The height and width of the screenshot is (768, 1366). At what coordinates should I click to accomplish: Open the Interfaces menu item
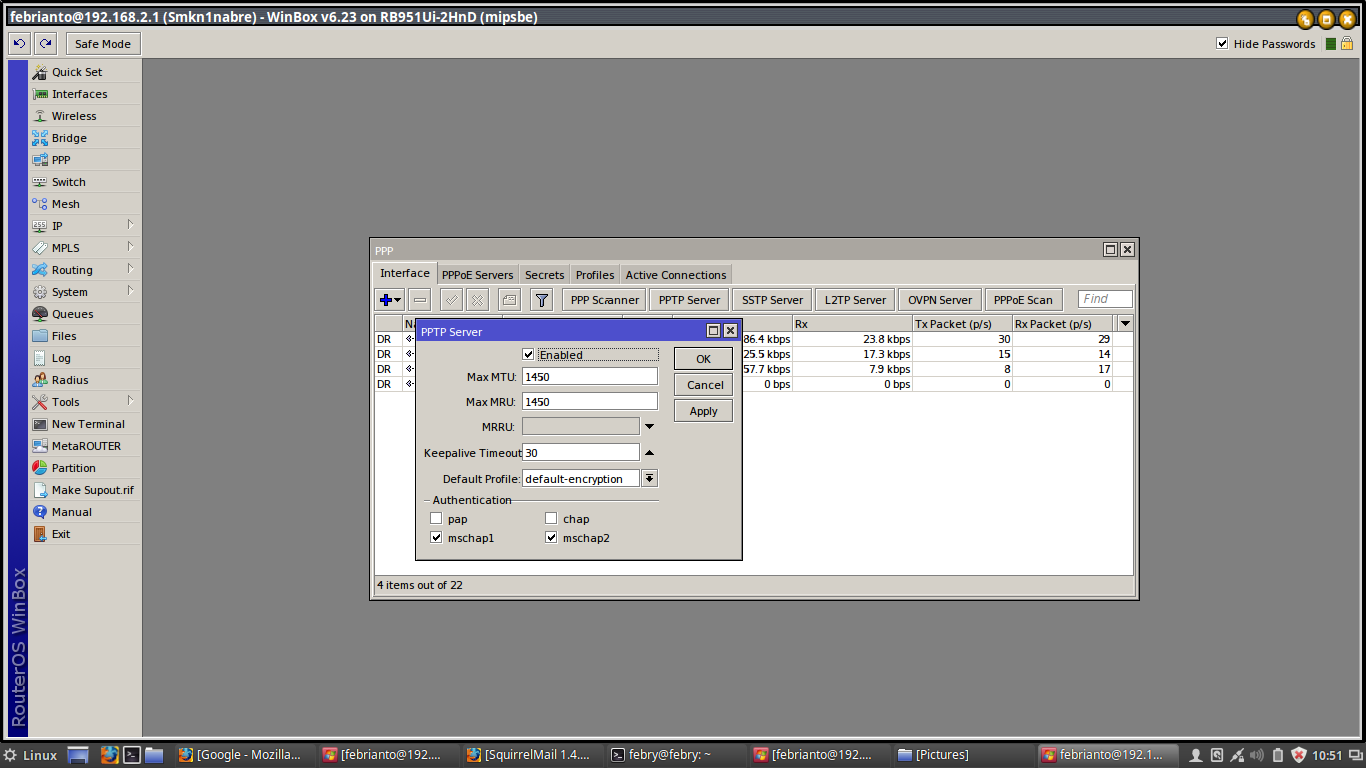tap(84, 94)
